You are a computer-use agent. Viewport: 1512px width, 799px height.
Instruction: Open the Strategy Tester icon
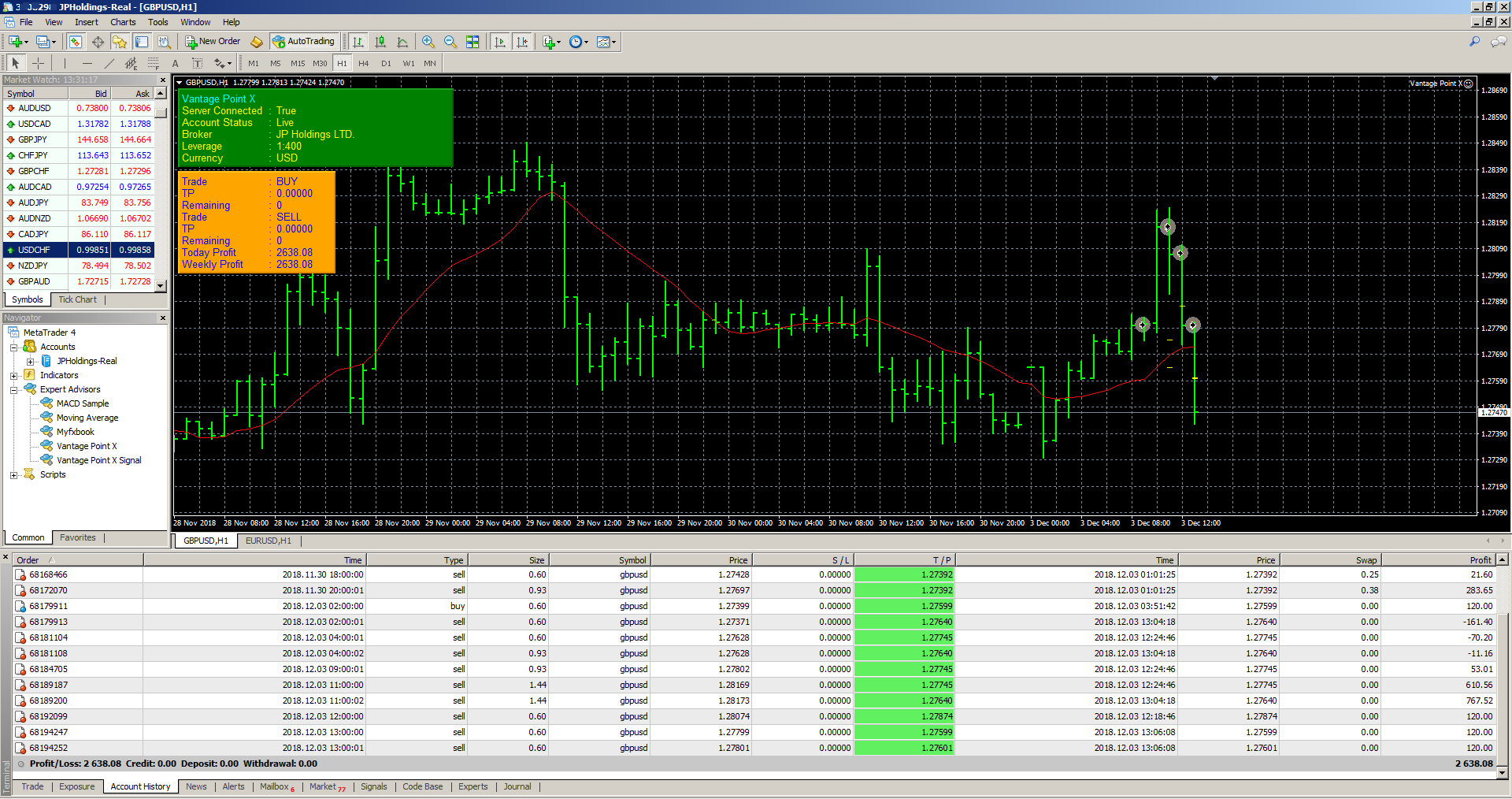pos(164,42)
